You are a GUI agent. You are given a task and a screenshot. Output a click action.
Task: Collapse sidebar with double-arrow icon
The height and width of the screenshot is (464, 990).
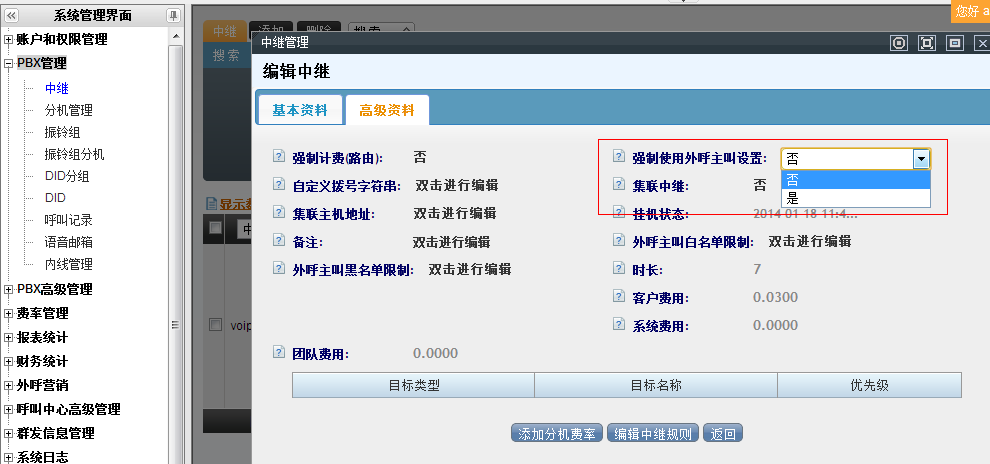click(12, 15)
